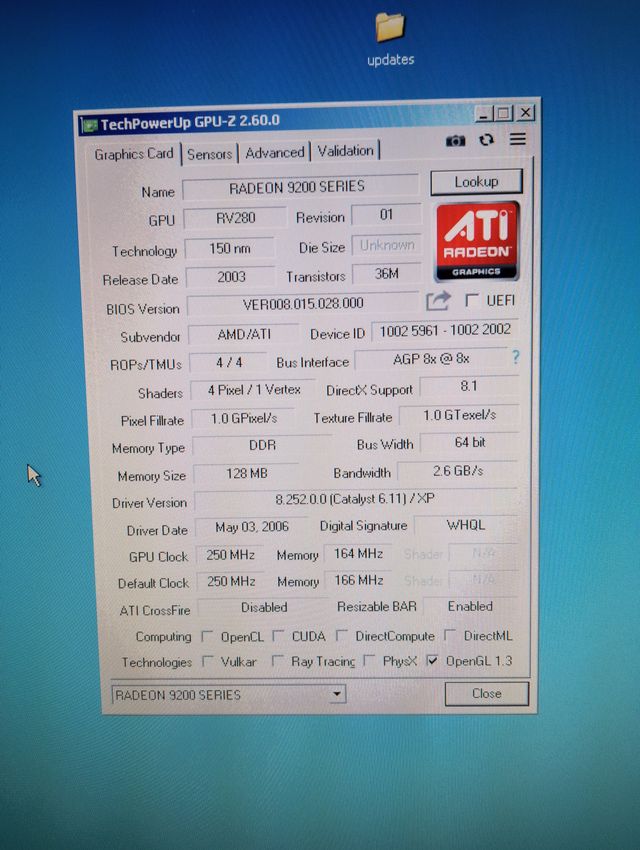The height and width of the screenshot is (850, 640).
Task: Minimize the GPU-Z window
Action: click(x=483, y=114)
